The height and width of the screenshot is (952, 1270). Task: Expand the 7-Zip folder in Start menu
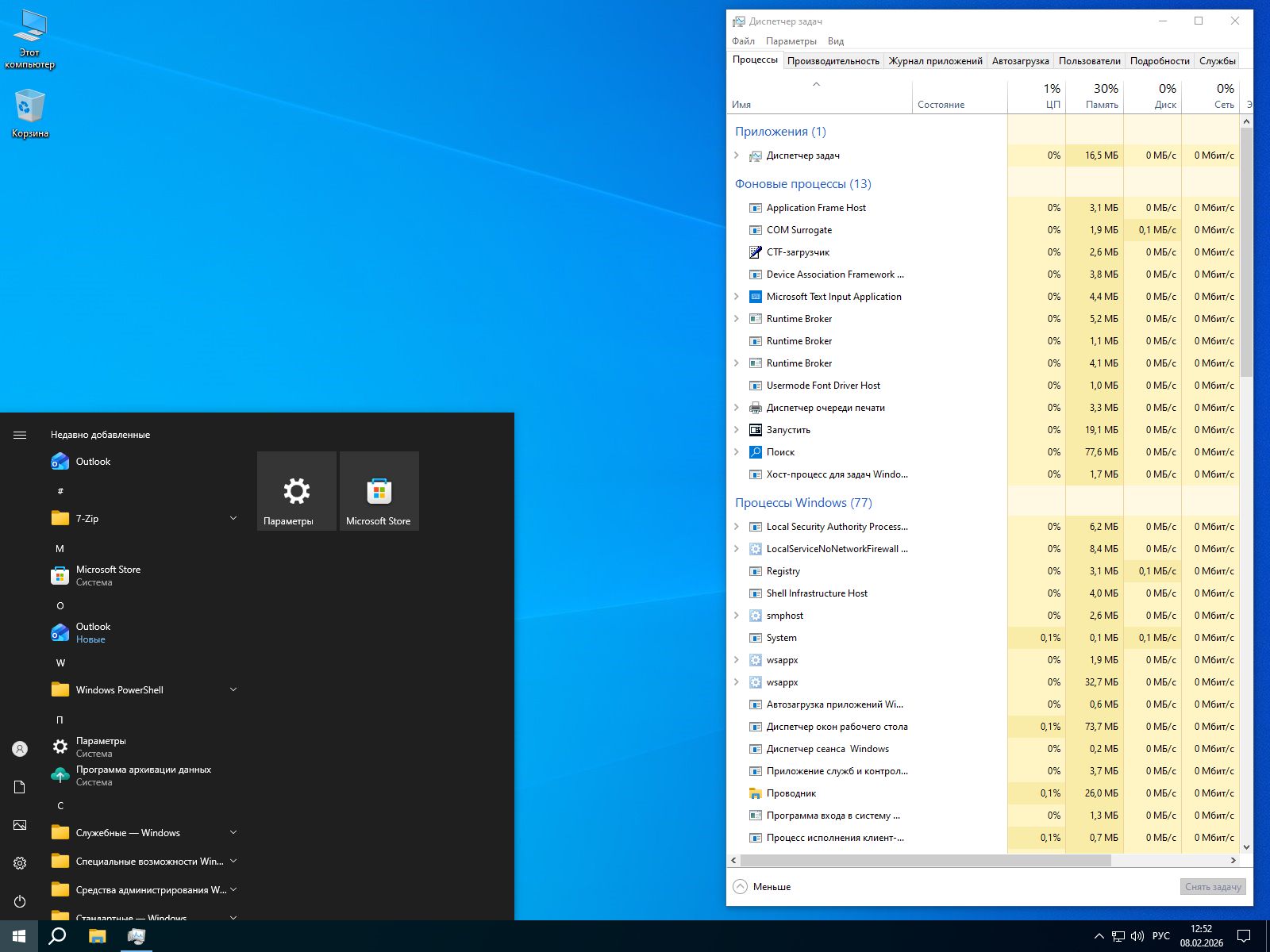coord(233,518)
